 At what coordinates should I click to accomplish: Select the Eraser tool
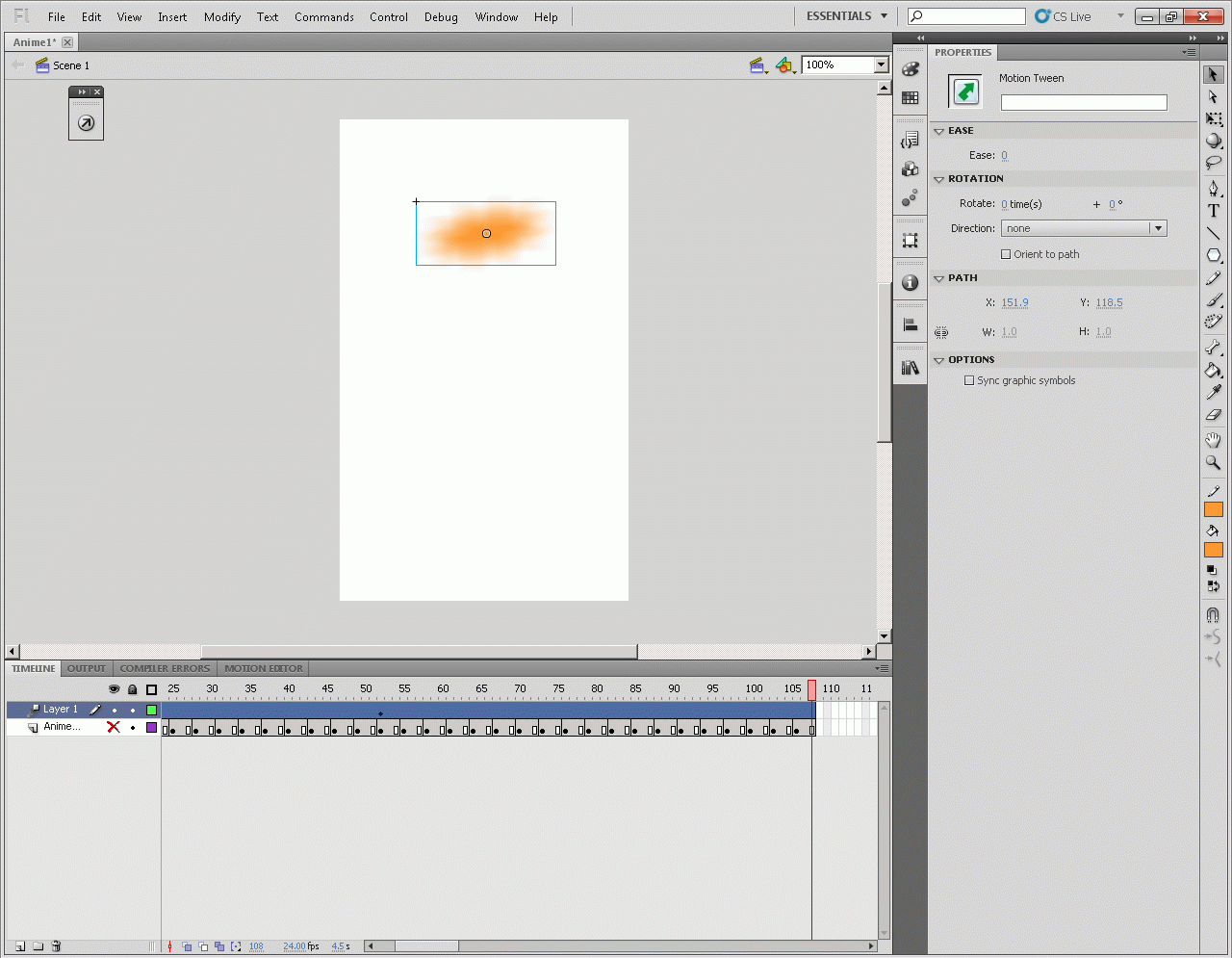coord(1213,415)
